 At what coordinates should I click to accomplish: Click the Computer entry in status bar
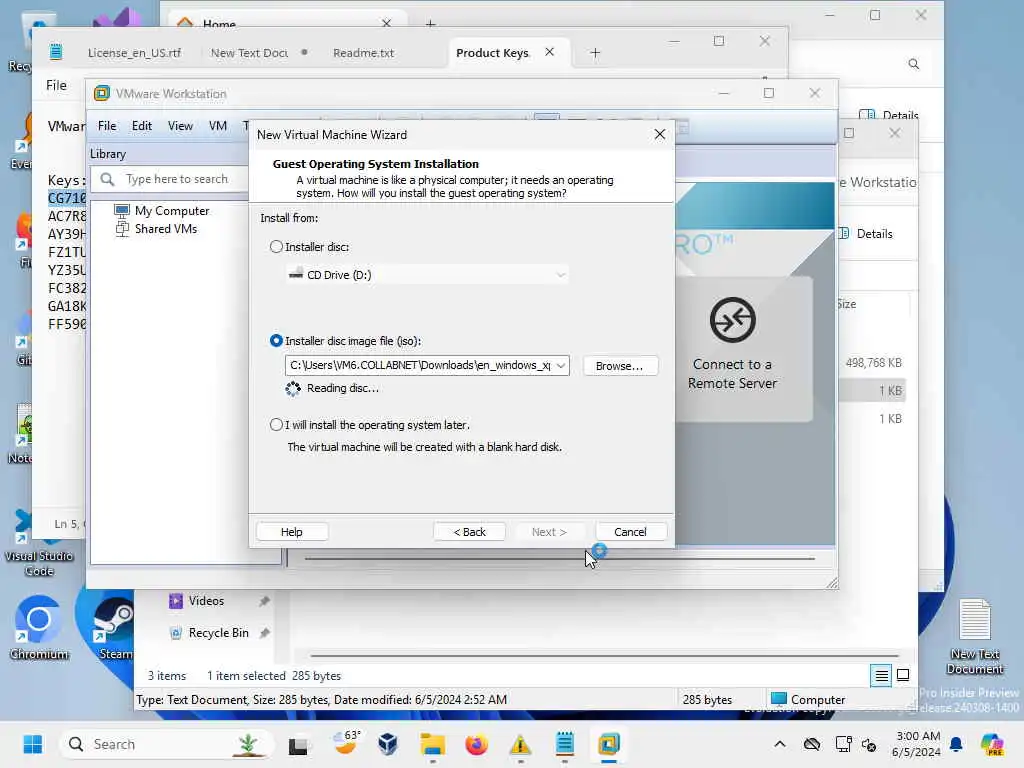coord(808,699)
